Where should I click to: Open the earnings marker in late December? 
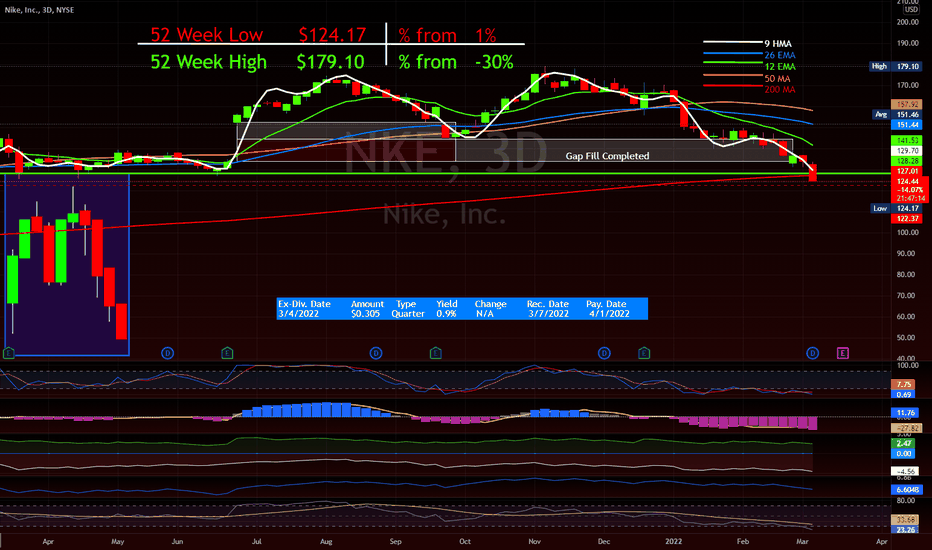click(x=644, y=353)
